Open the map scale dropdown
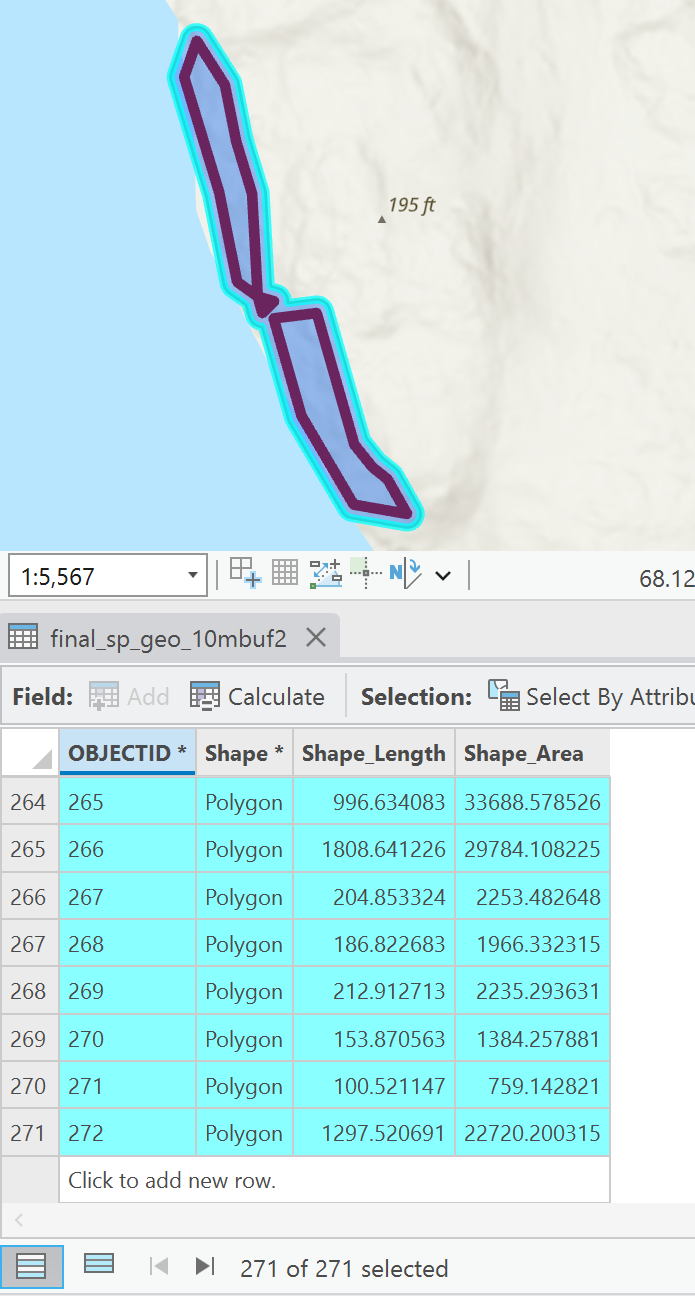 (192, 576)
